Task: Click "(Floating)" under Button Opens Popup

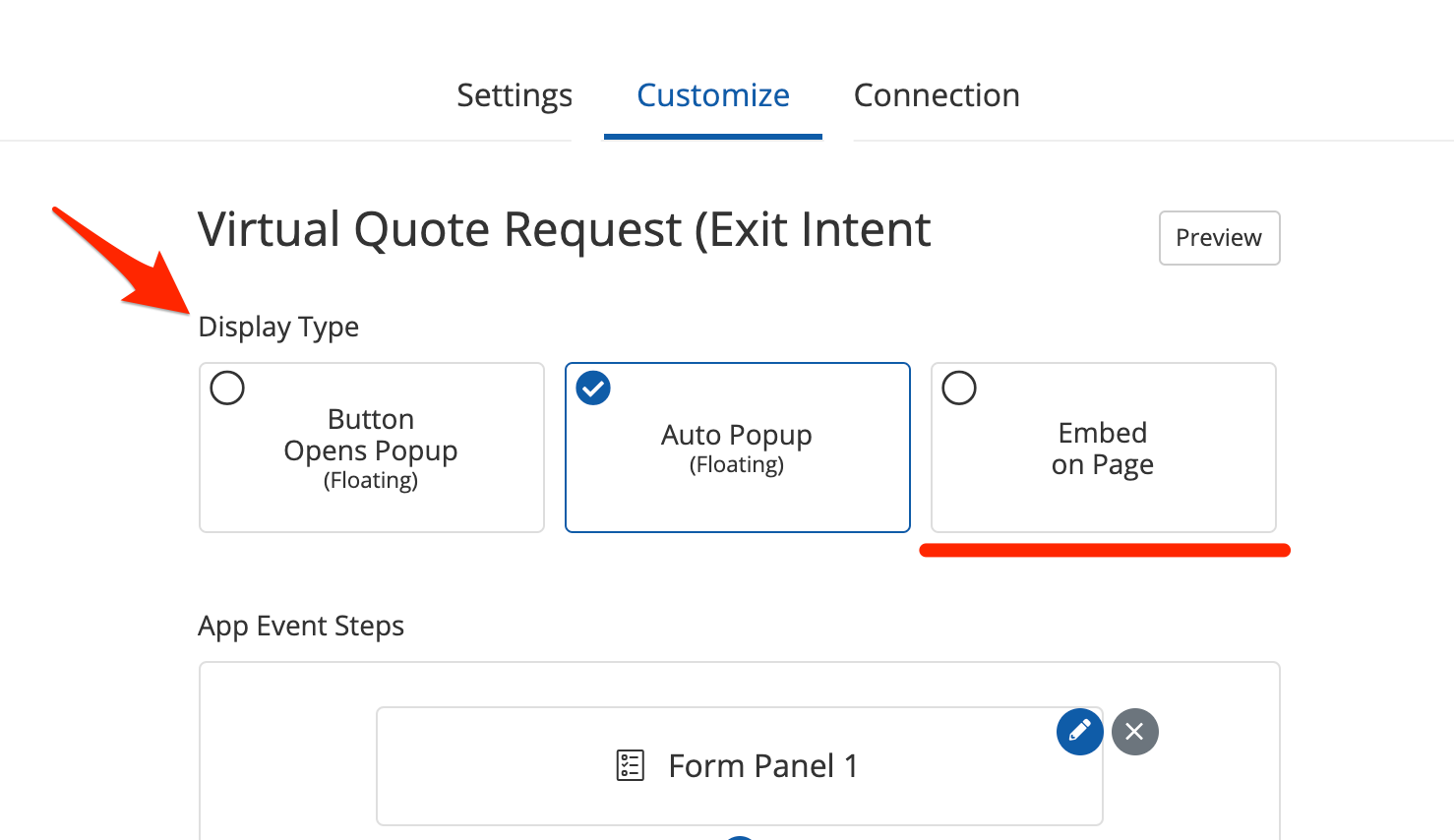Action: coord(371,480)
